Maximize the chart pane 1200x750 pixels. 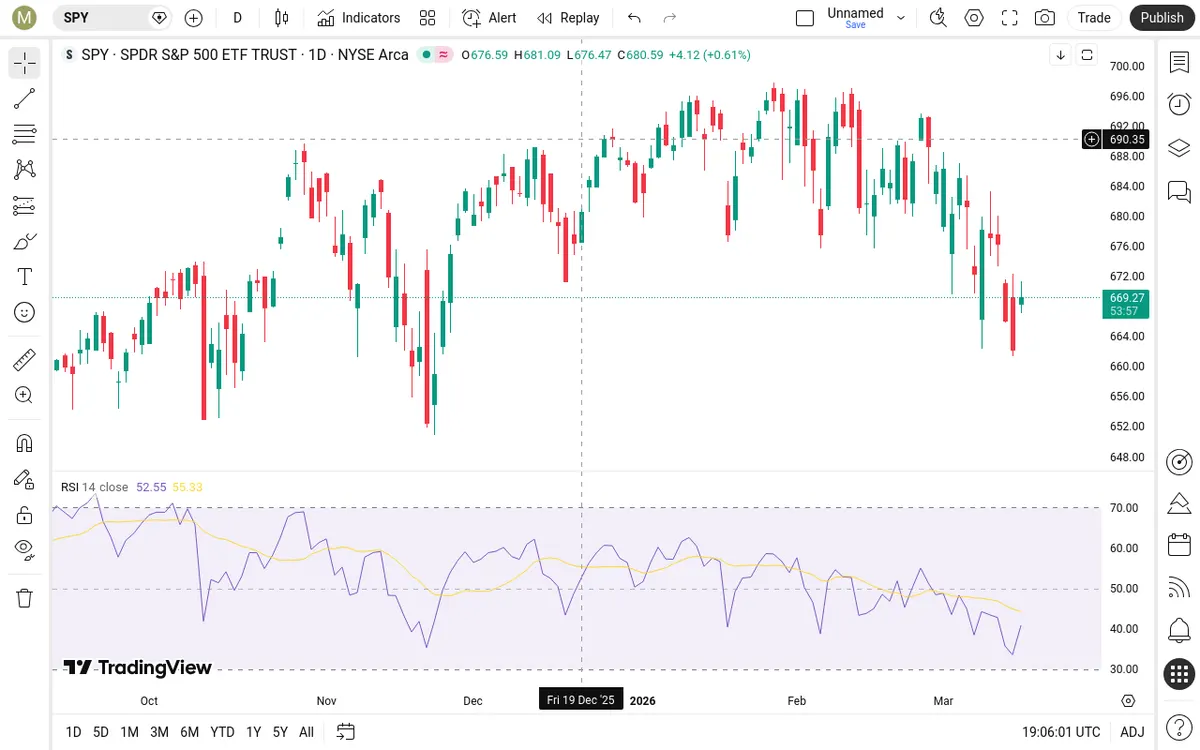point(1087,55)
